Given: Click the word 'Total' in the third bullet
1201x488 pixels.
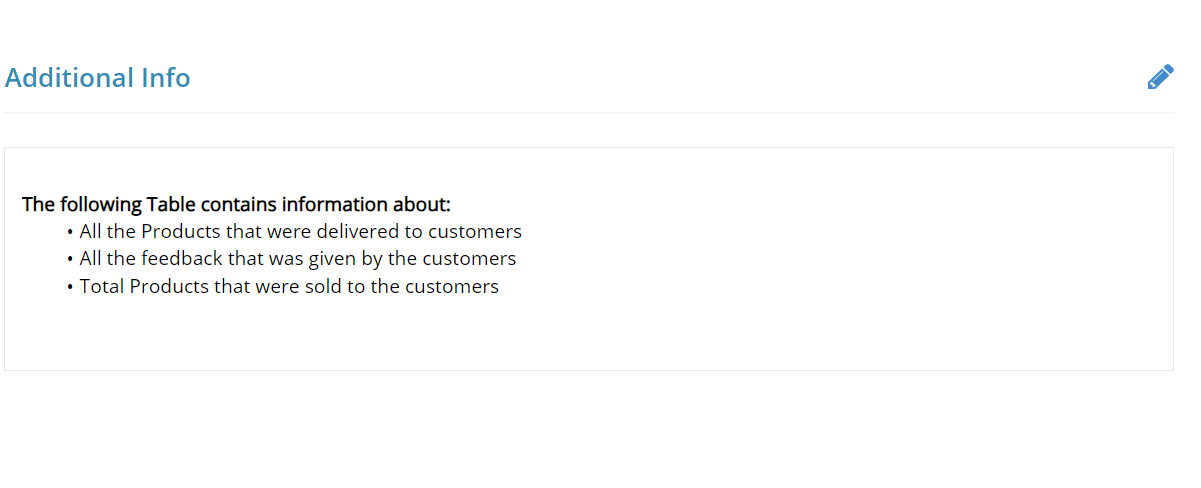Looking at the screenshot, I should pyautogui.click(x=102, y=286).
